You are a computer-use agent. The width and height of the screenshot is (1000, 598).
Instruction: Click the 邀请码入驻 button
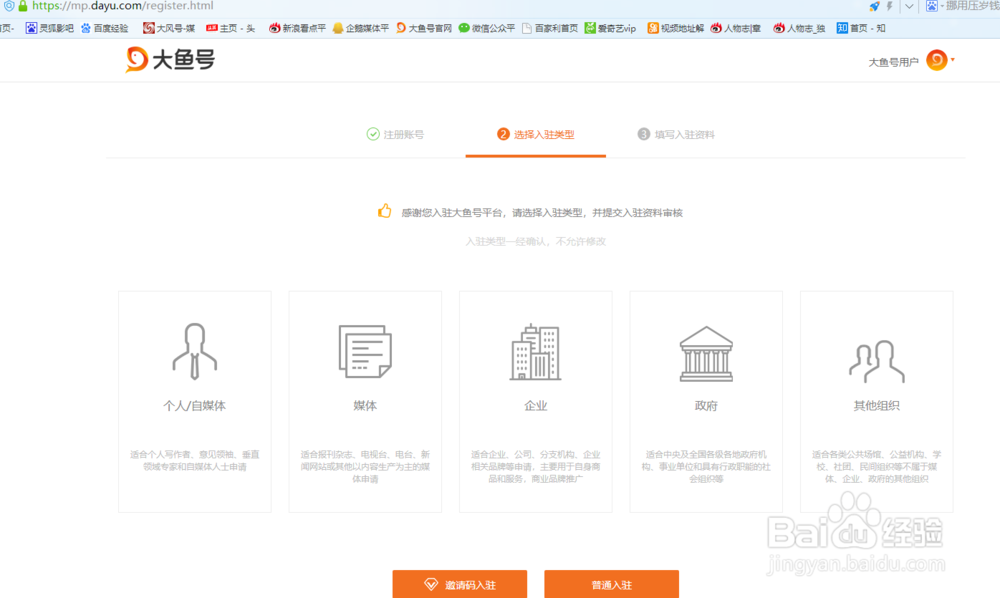tap(460, 584)
